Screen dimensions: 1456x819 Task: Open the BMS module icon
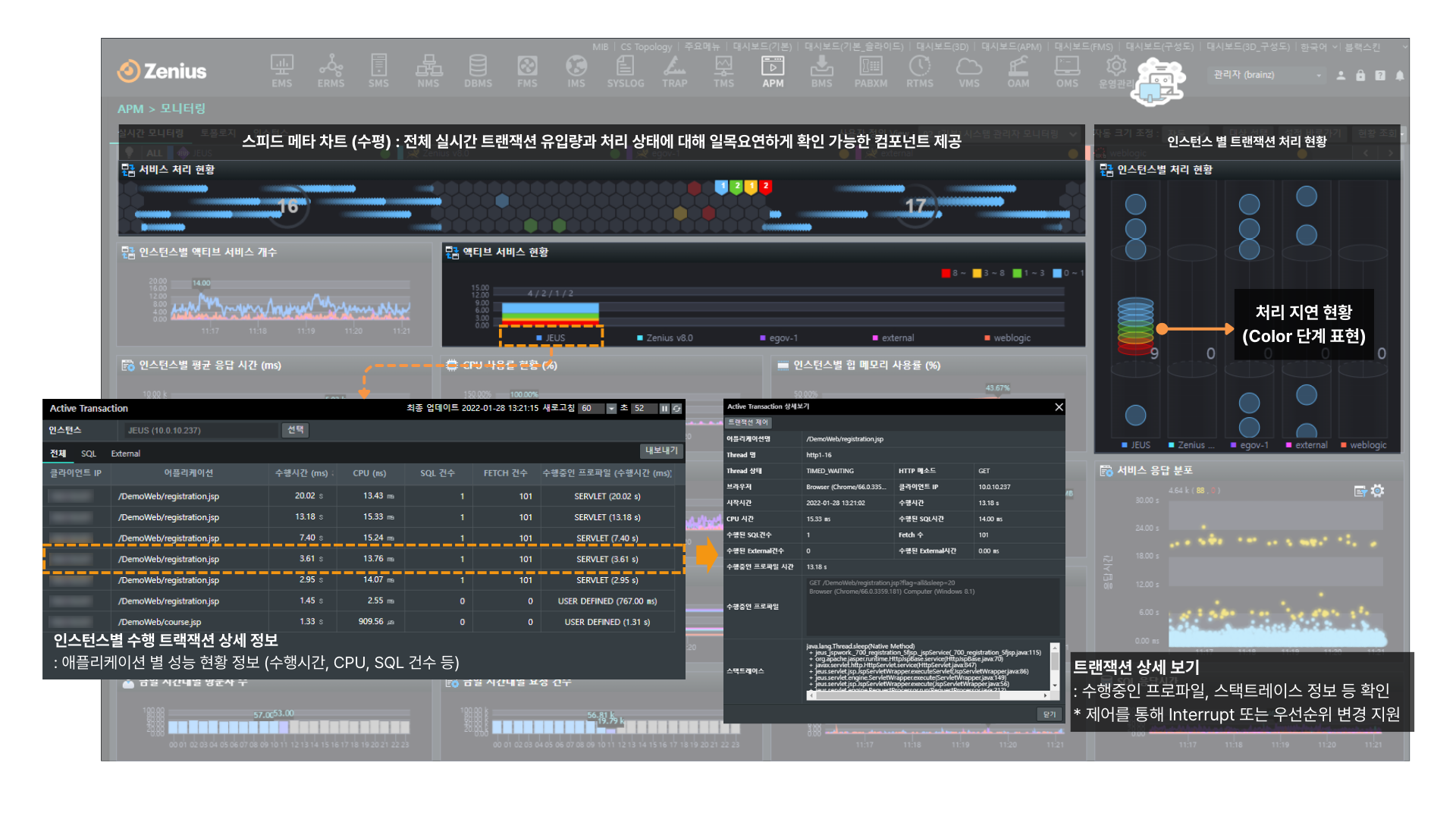click(x=821, y=71)
